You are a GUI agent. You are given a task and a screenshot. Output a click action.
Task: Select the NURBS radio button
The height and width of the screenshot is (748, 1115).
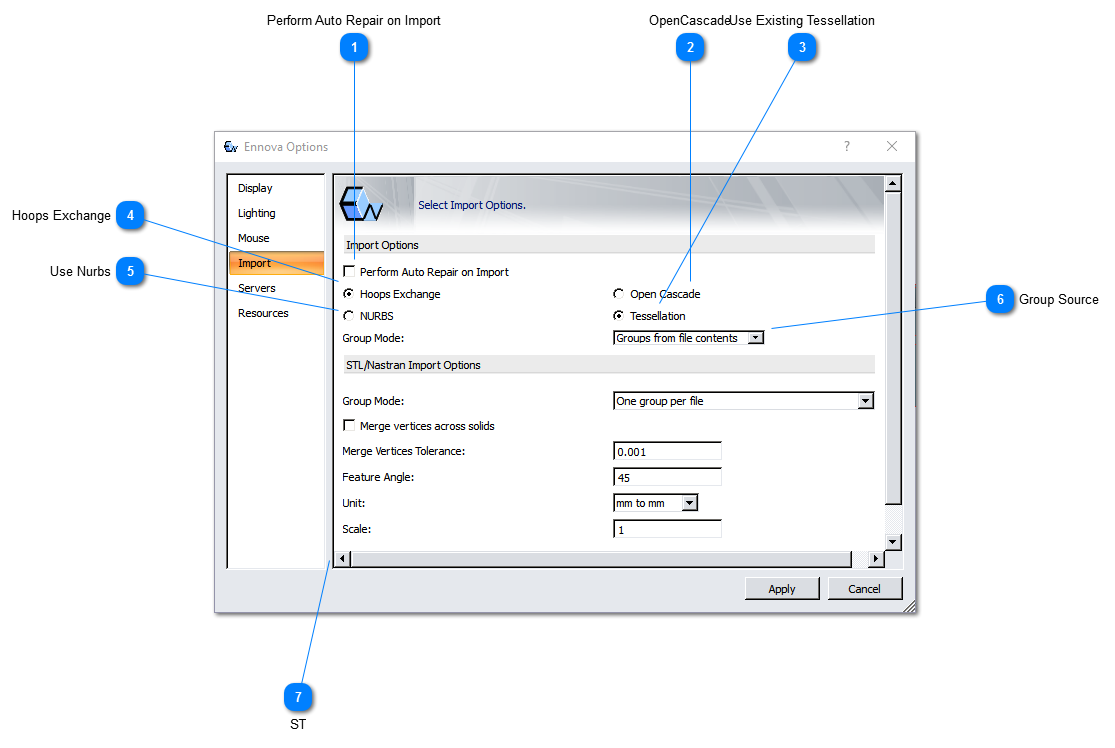click(x=349, y=316)
